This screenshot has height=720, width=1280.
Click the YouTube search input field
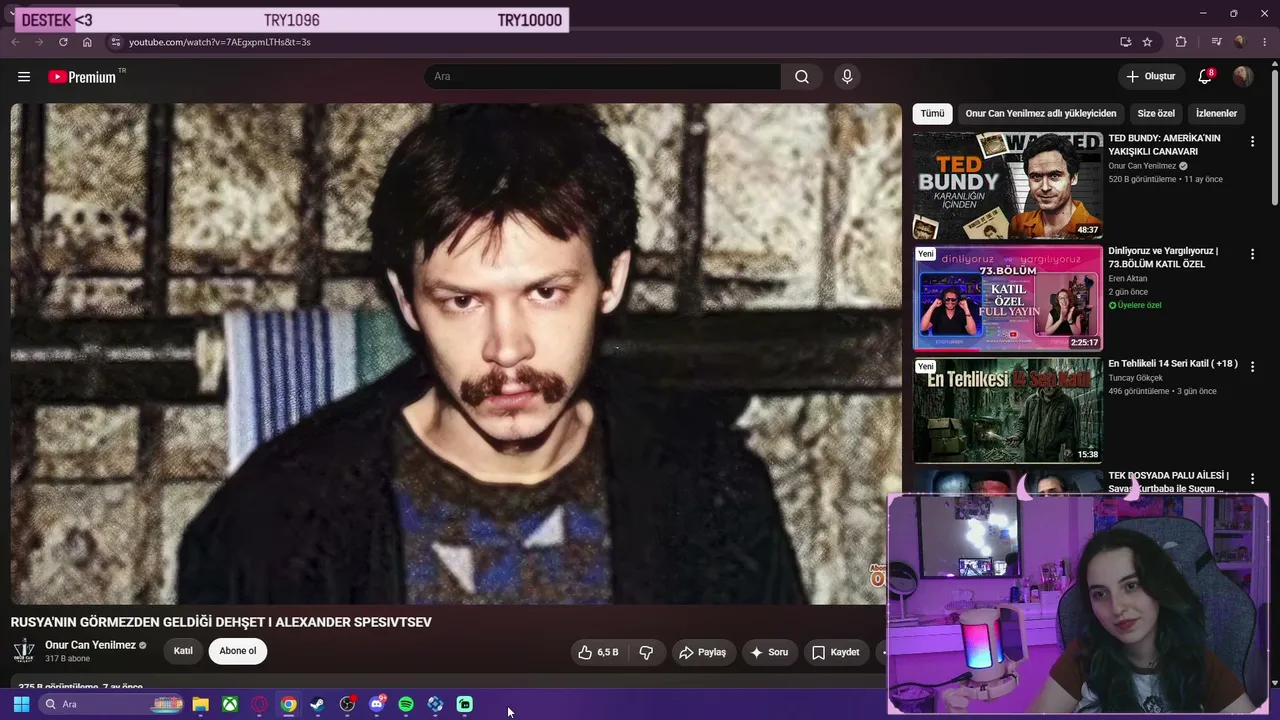603,77
